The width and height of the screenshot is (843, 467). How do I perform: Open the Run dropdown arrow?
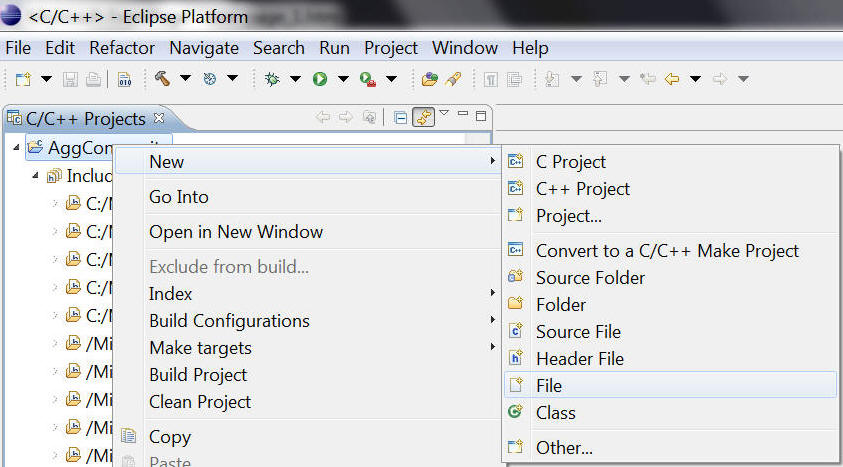[x=343, y=79]
